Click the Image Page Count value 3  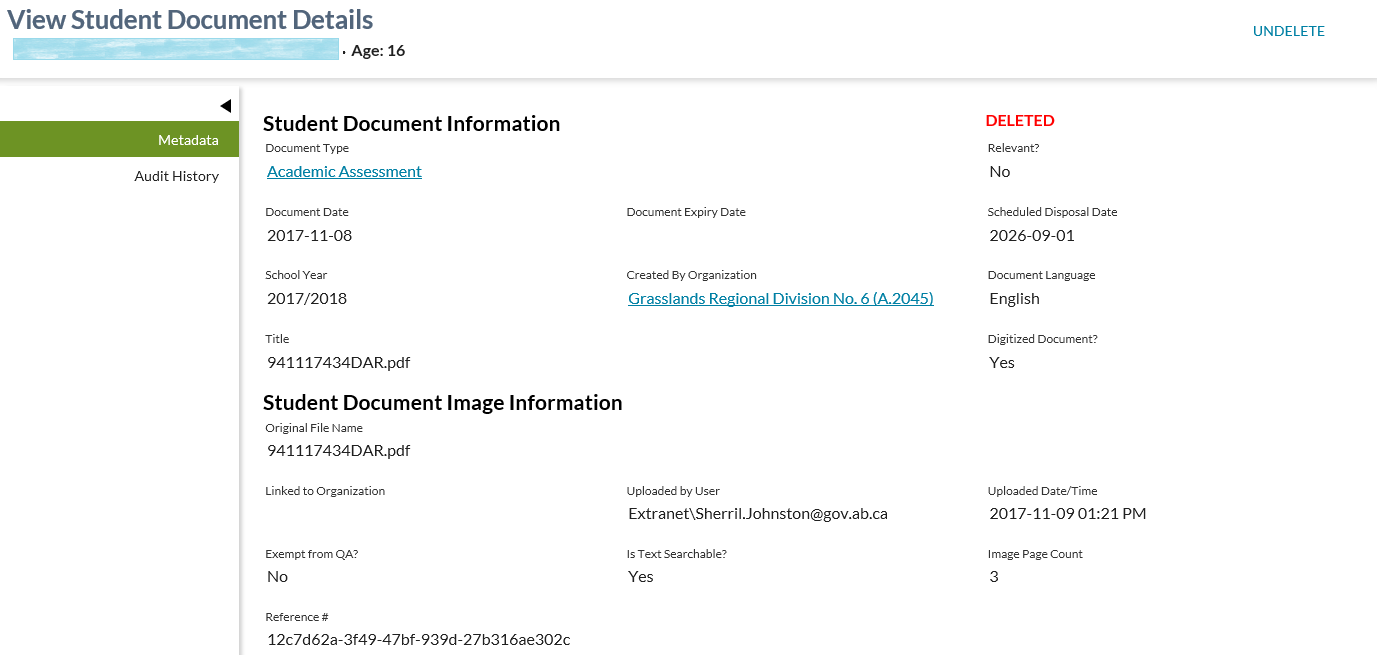click(x=993, y=577)
